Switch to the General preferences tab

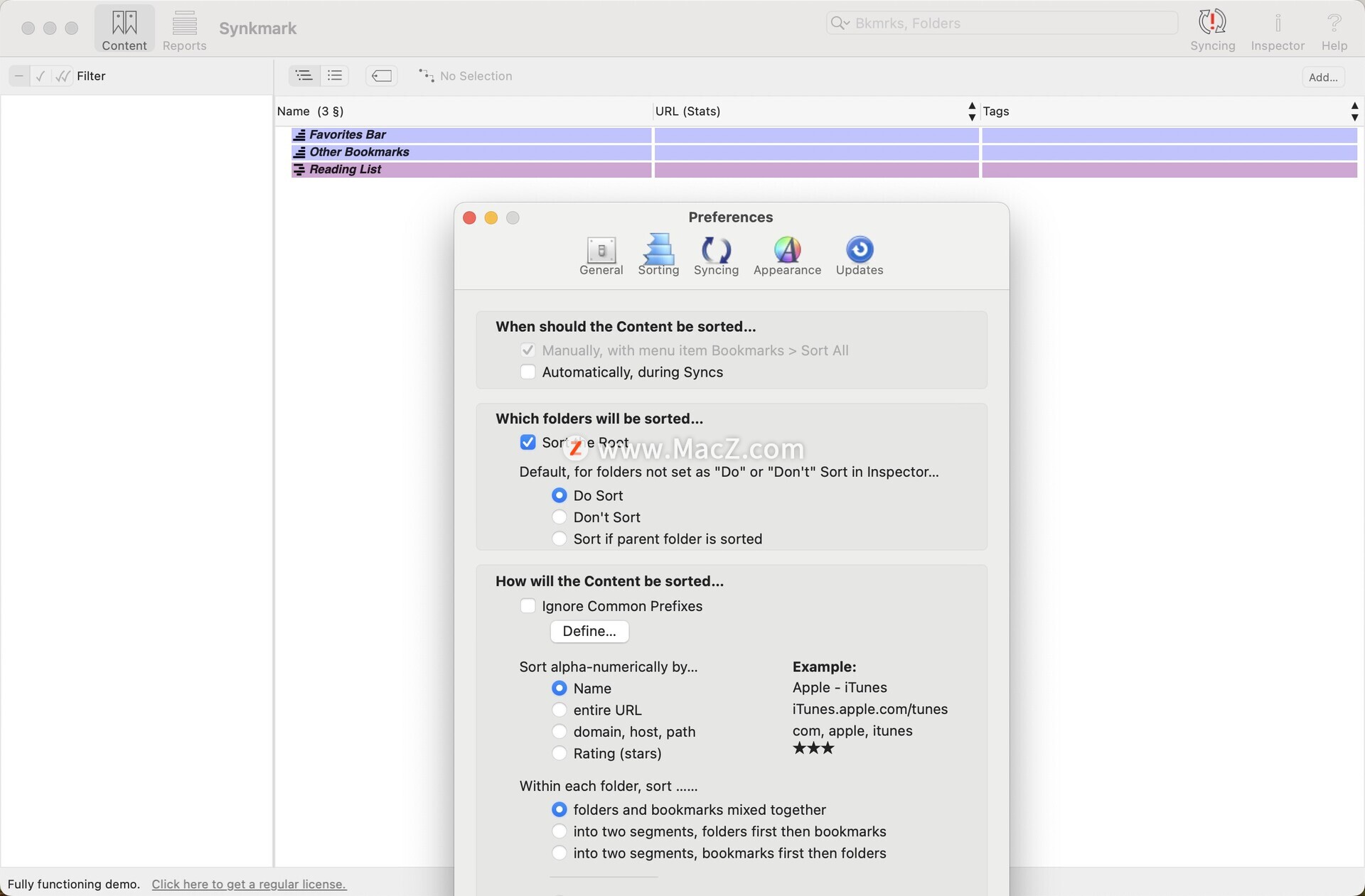pos(601,256)
